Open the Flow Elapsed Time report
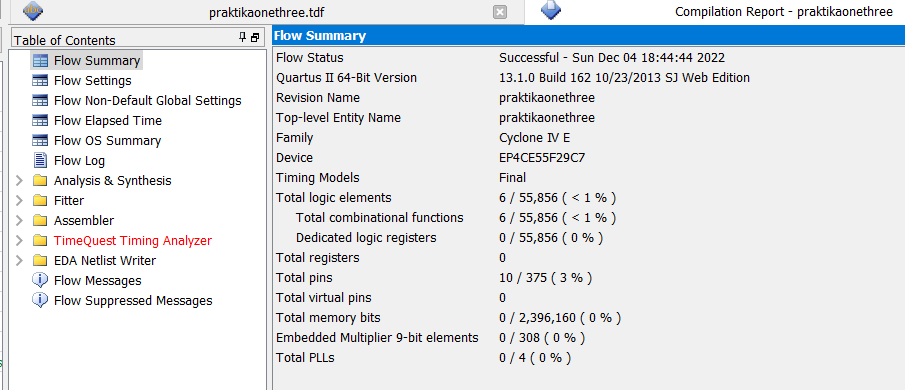Screen dimensions: 905x390 point(108,121)
